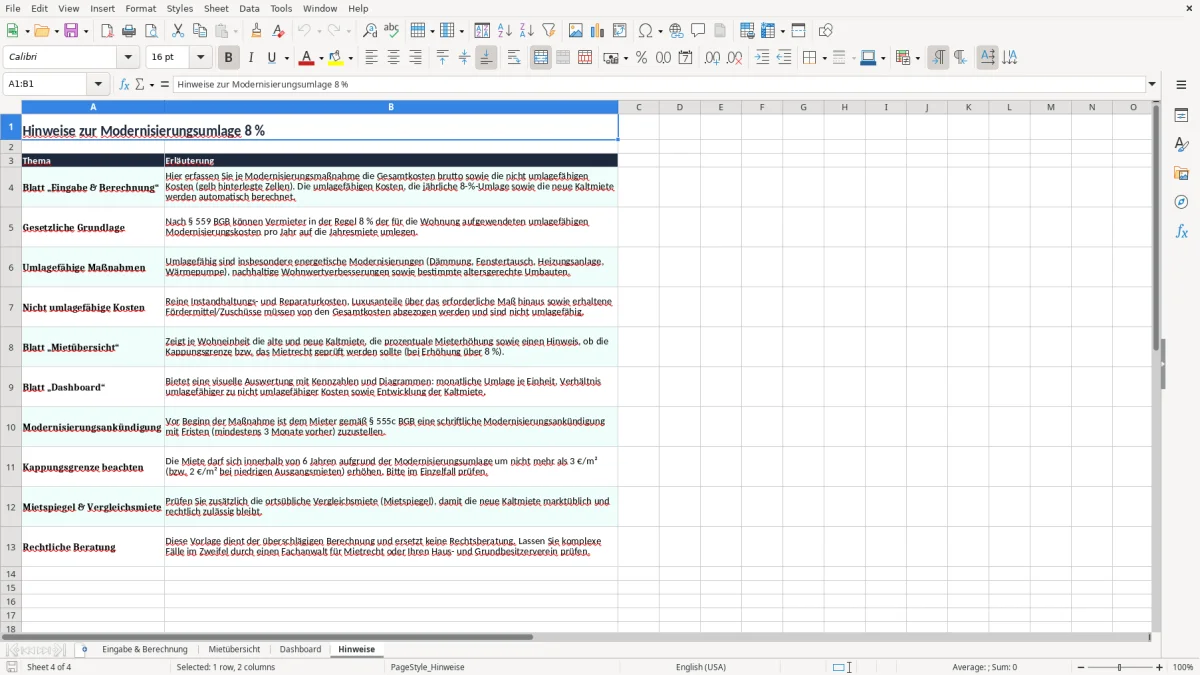Switch to the Dashboard sheet tab
The image size is (1200, 675).
click(300, 649)
